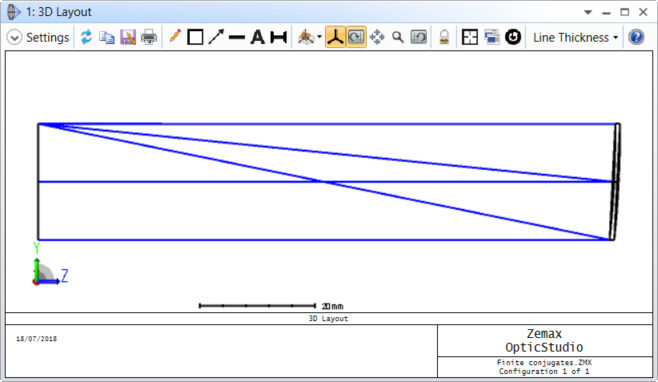This screenshot has width=658, height=382.
Task: Open the Line Thickness dropdown
Action: tap(575, 37)
